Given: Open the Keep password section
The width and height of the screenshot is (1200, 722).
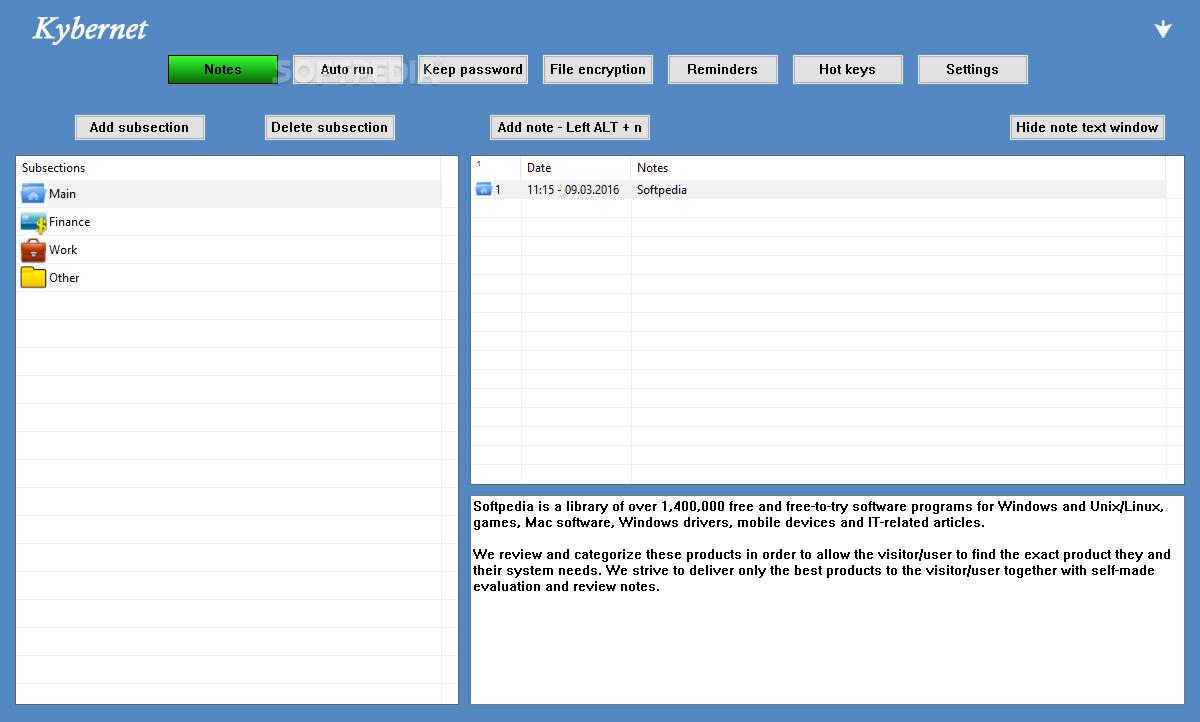Looking at the screenshot, I should [x=472, y=70].
